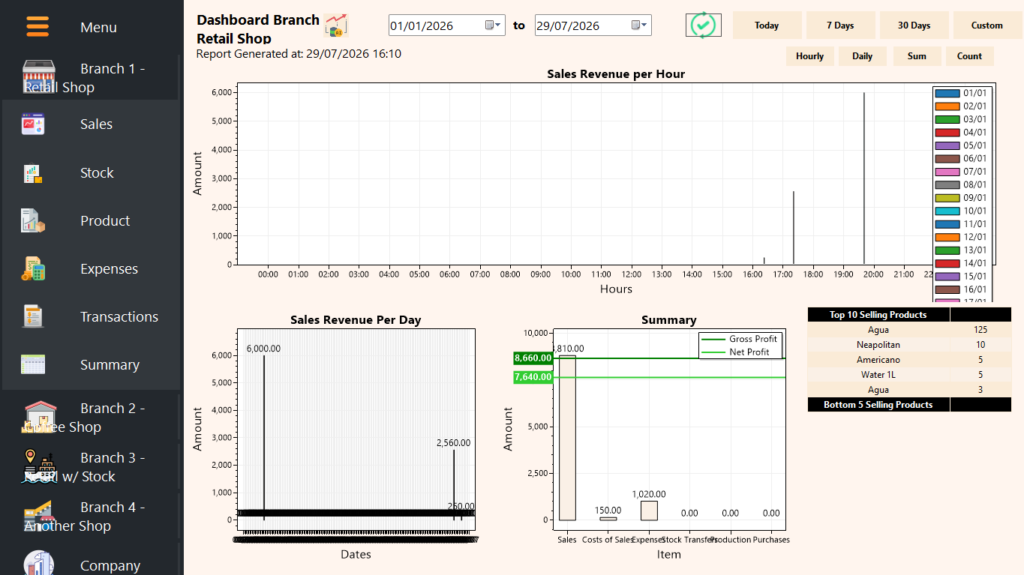Click the Top 10 Selling Products header
Viewport: 1024px width, 575px height.
click(878, 315)
